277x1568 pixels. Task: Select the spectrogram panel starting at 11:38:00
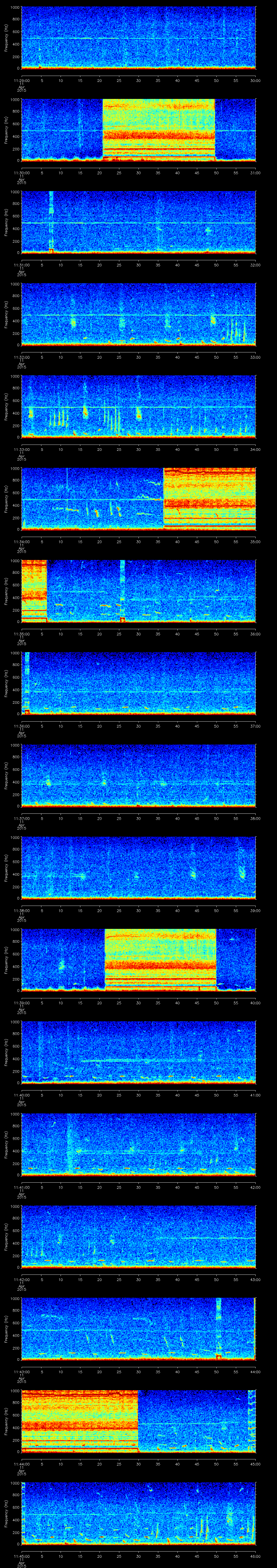coord(138,868)
